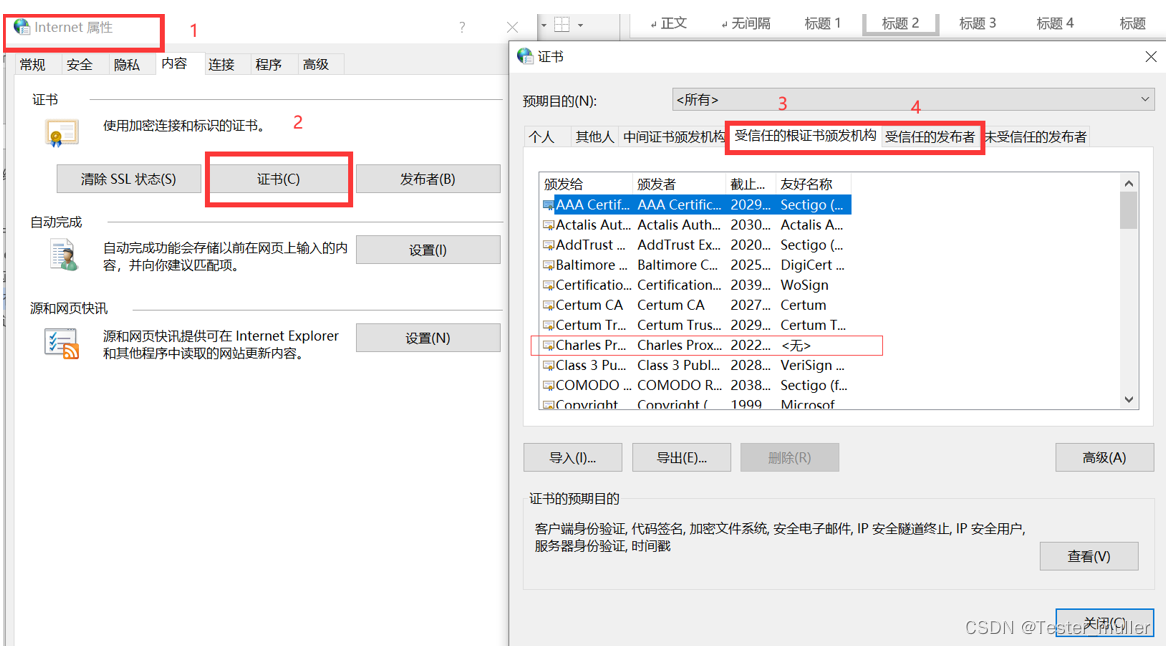1166x646 pixels.
Task: Click the borders table icon in Word ribbon
Action: pyautogui.click(x=562, y=25)
